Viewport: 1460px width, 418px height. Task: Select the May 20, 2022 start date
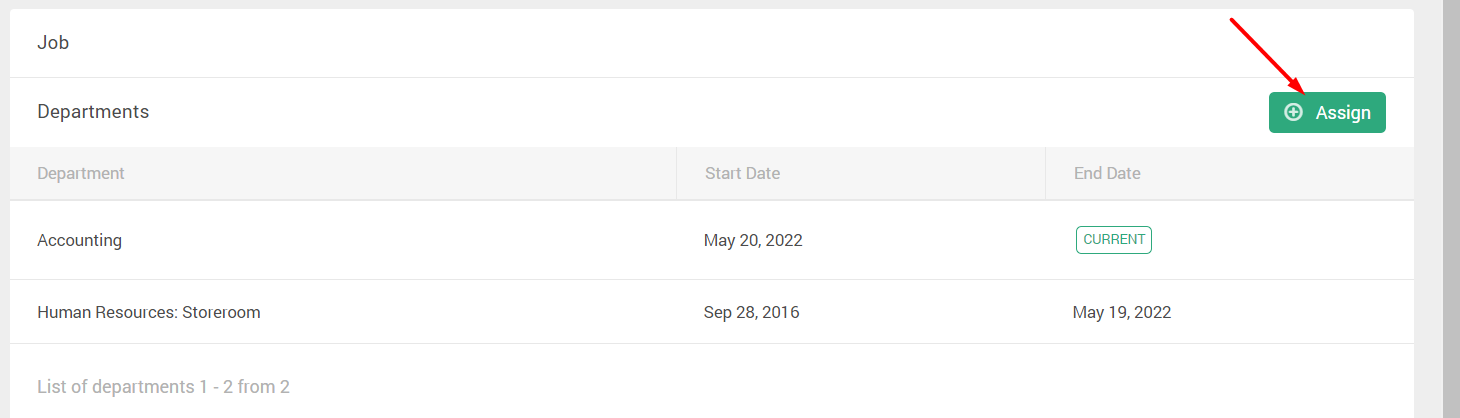[753, 240]
